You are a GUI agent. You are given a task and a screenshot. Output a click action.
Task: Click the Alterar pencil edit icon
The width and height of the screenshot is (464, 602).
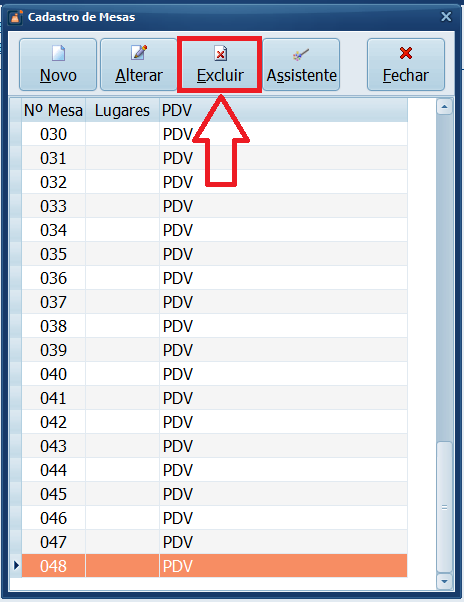click(x=139, y=53)
